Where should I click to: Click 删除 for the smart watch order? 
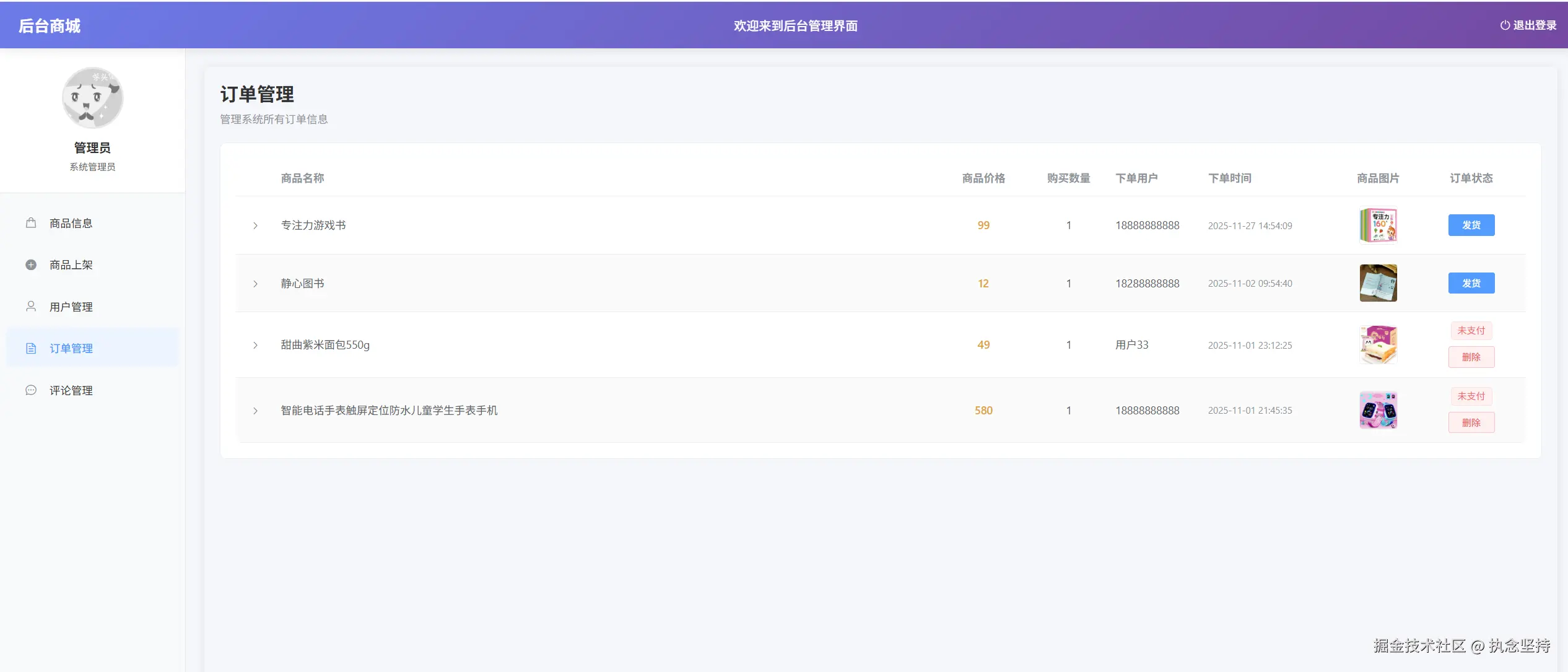coord(1471,422)
